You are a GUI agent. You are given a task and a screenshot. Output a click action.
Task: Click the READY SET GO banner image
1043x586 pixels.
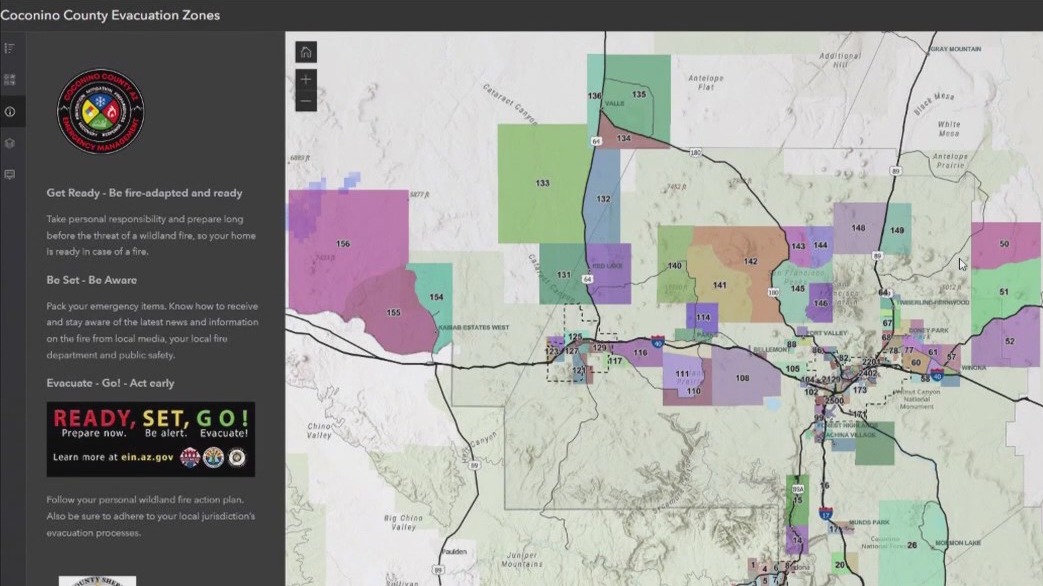pos(150,437)
